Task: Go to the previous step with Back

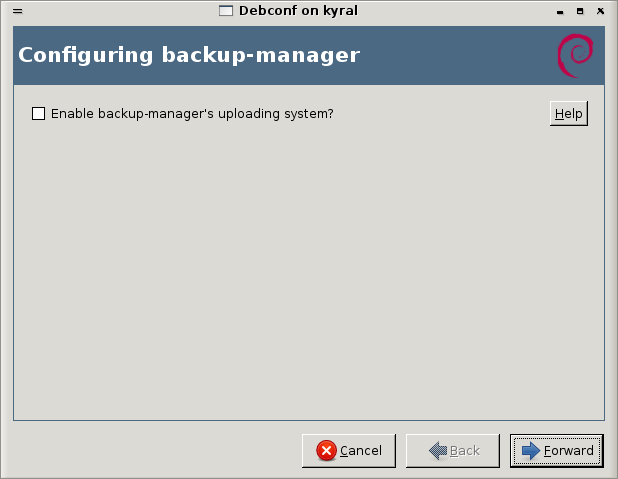Action: coord(453,451)
